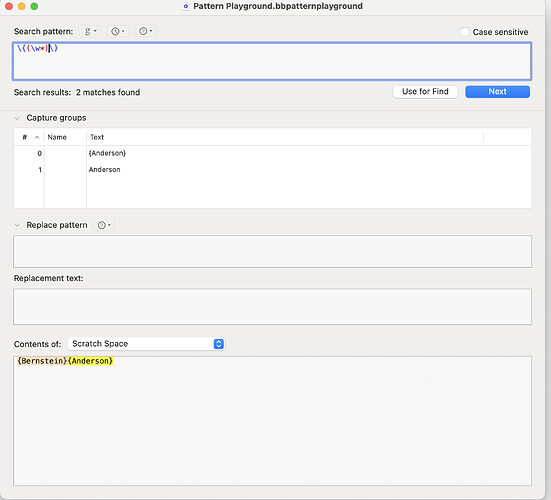Viewport: 551px width, 500px height.
Task: Select capture group row {Anderson}
Action: click(272, 153)
